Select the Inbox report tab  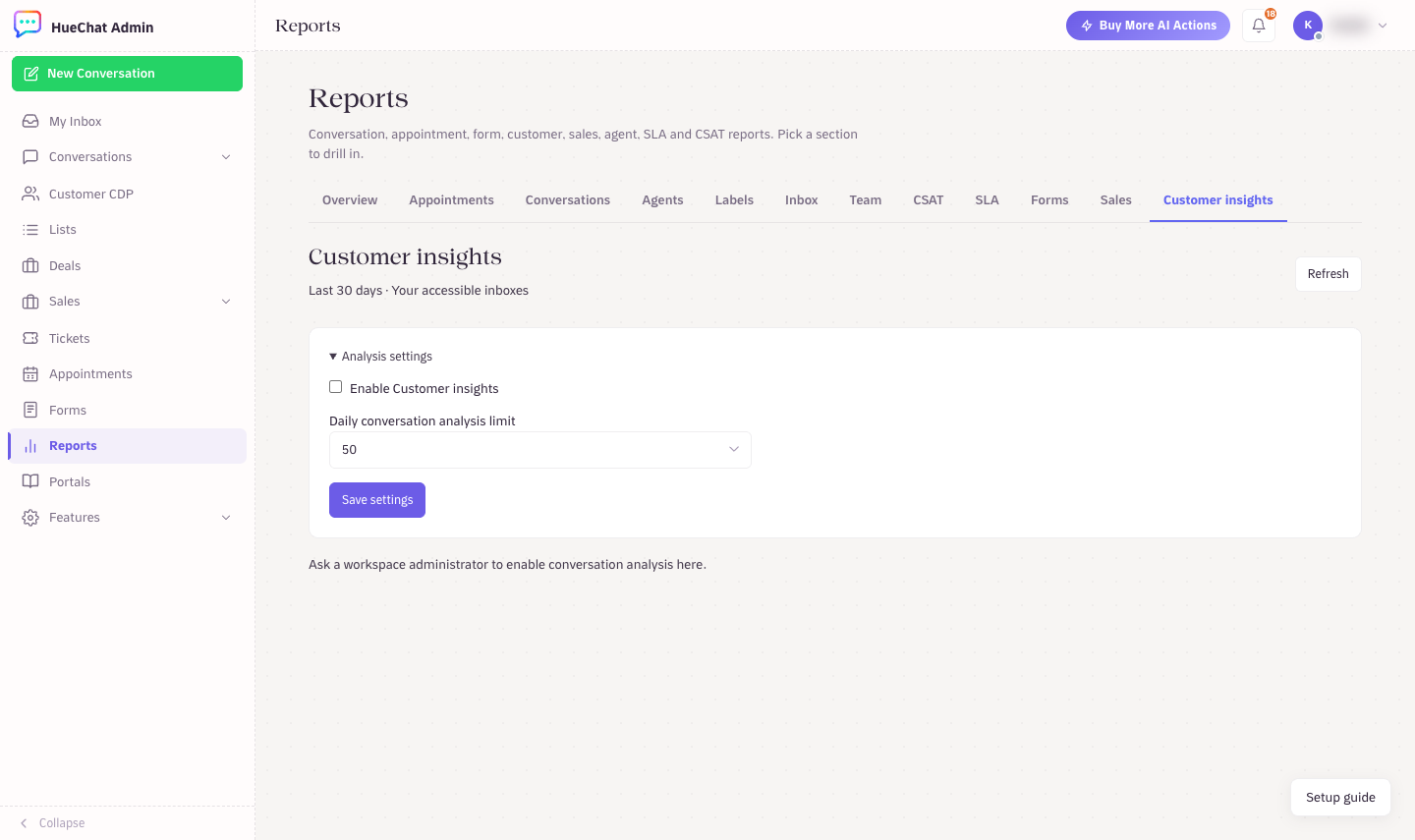click(x=802, y=199)
